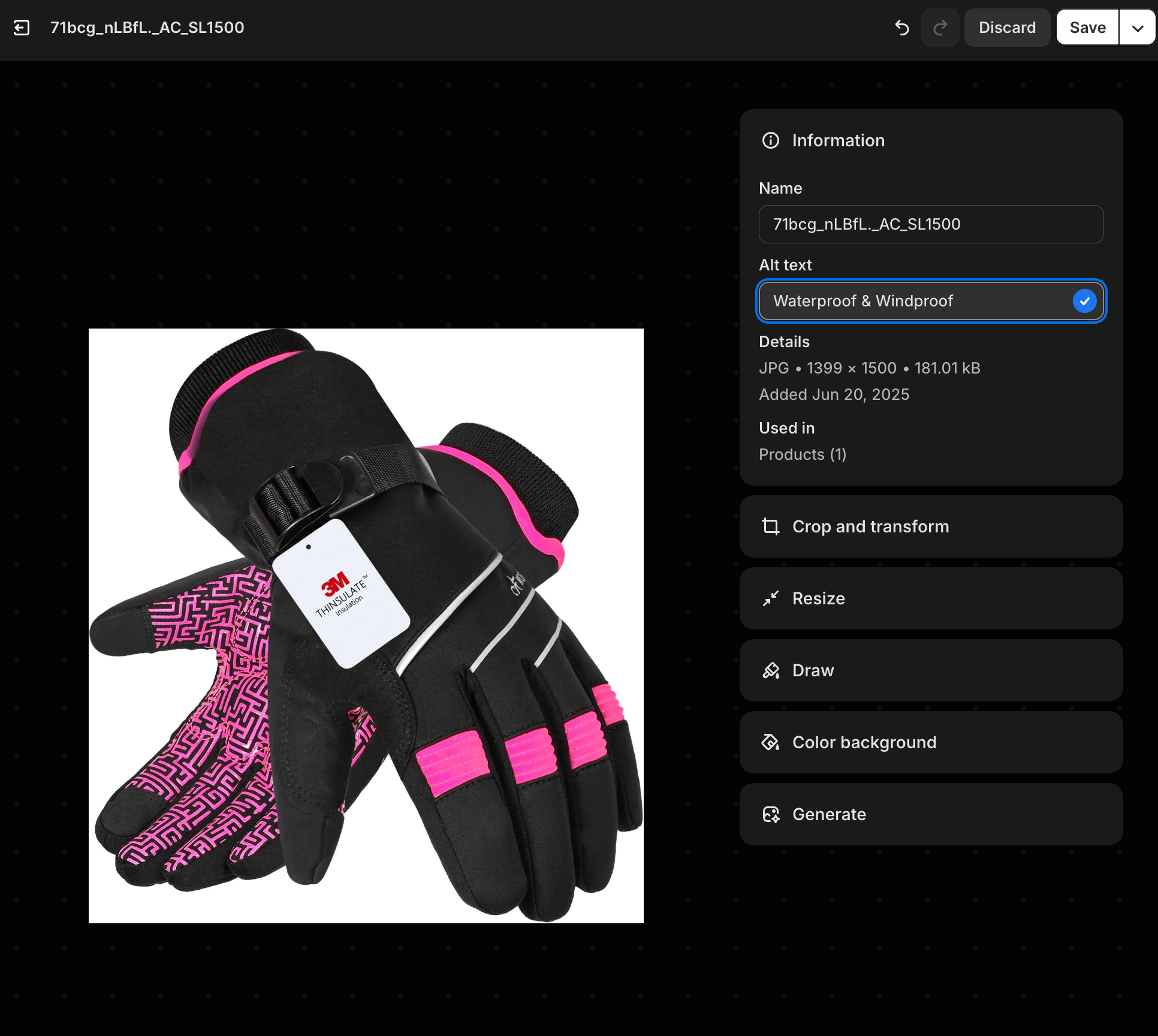
Task: Open the Draw section
Action: click(x=930, y=670)
